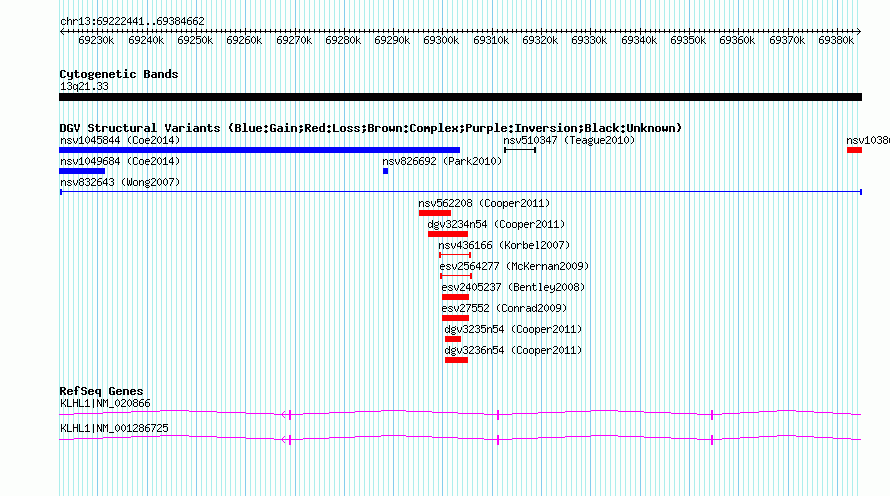Select the esv27552 (Conrad2009) red bar
This screenshot has height=496, width=890.
(x=455, y=318)
